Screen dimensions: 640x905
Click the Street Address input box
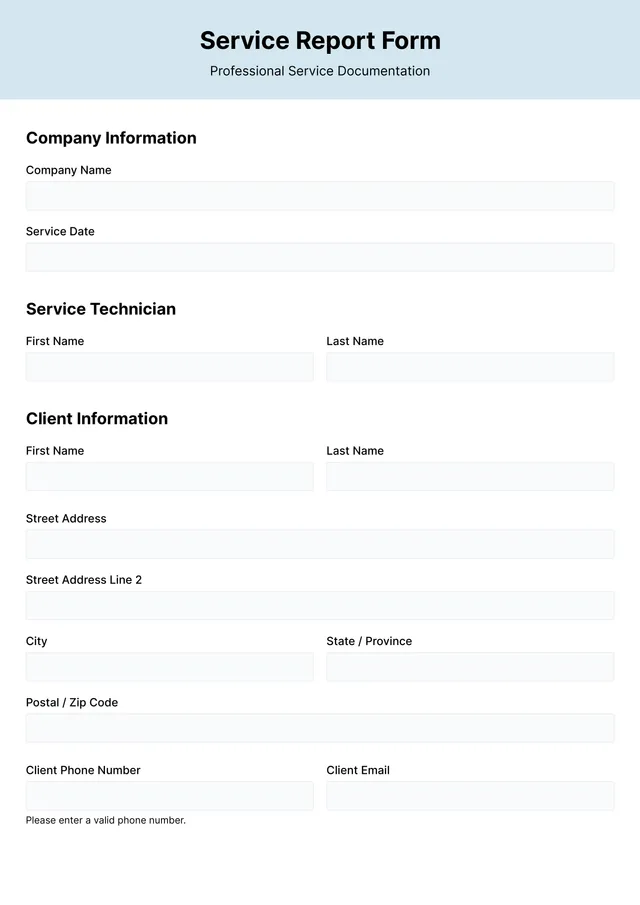(320, 543)
